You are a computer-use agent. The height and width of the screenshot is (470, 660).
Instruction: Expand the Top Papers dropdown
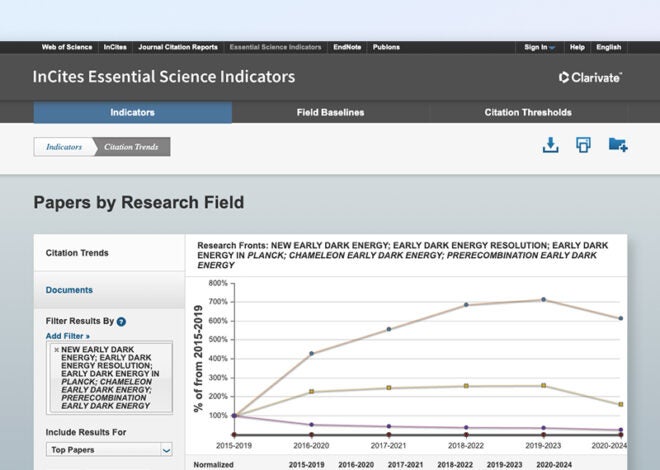(109, 450)
